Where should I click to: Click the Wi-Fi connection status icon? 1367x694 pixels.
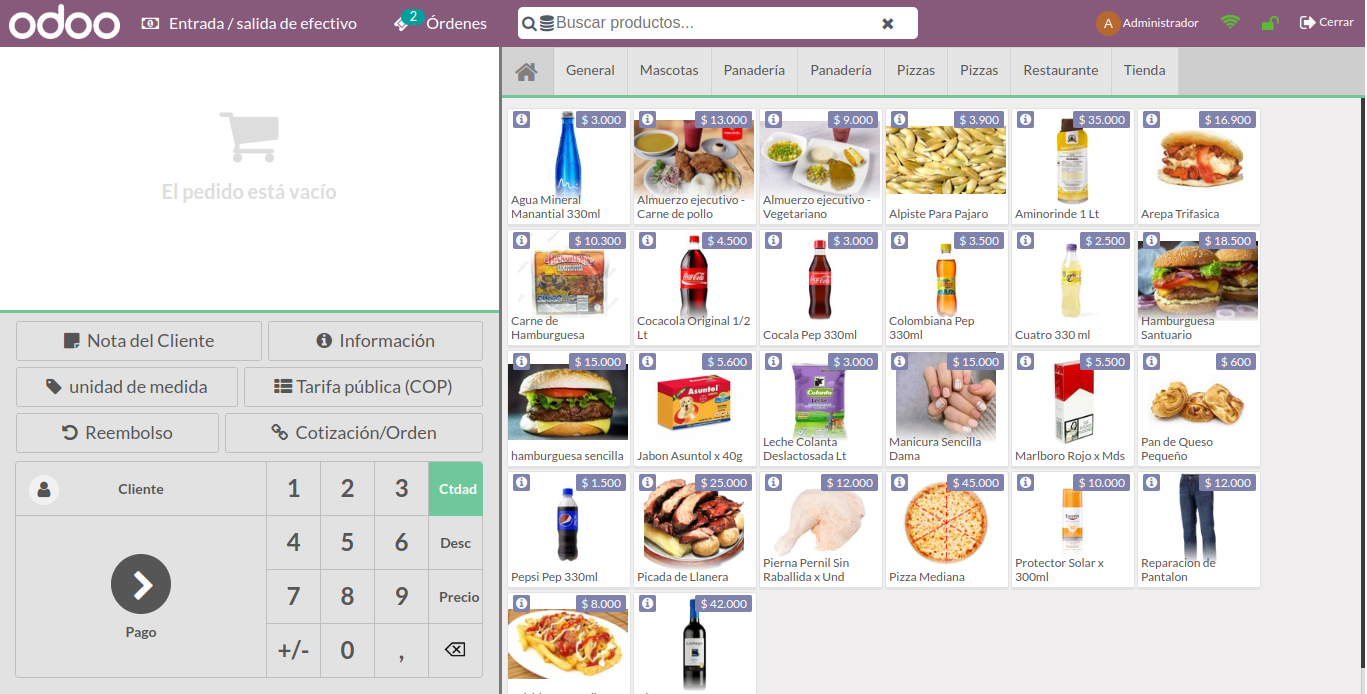point(1230,23)
